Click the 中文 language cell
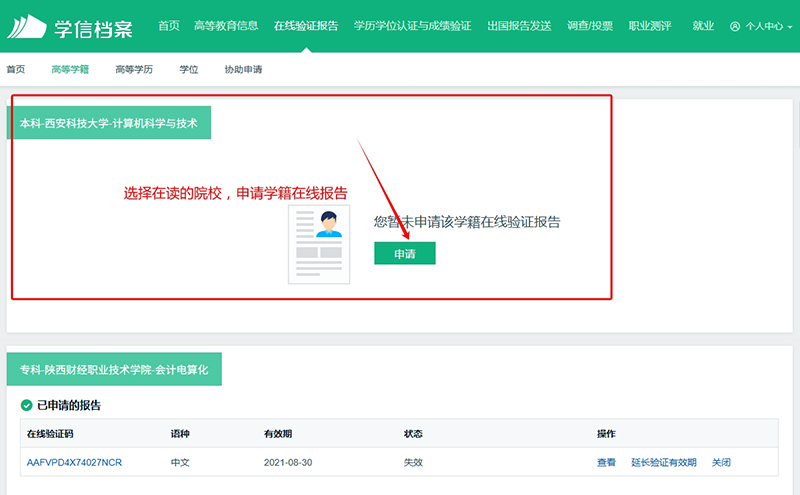 click(180, 462)
